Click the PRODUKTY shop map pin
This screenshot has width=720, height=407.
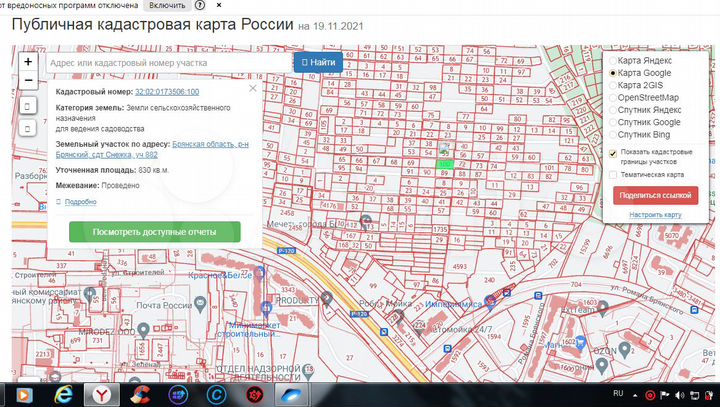(326, 300)
